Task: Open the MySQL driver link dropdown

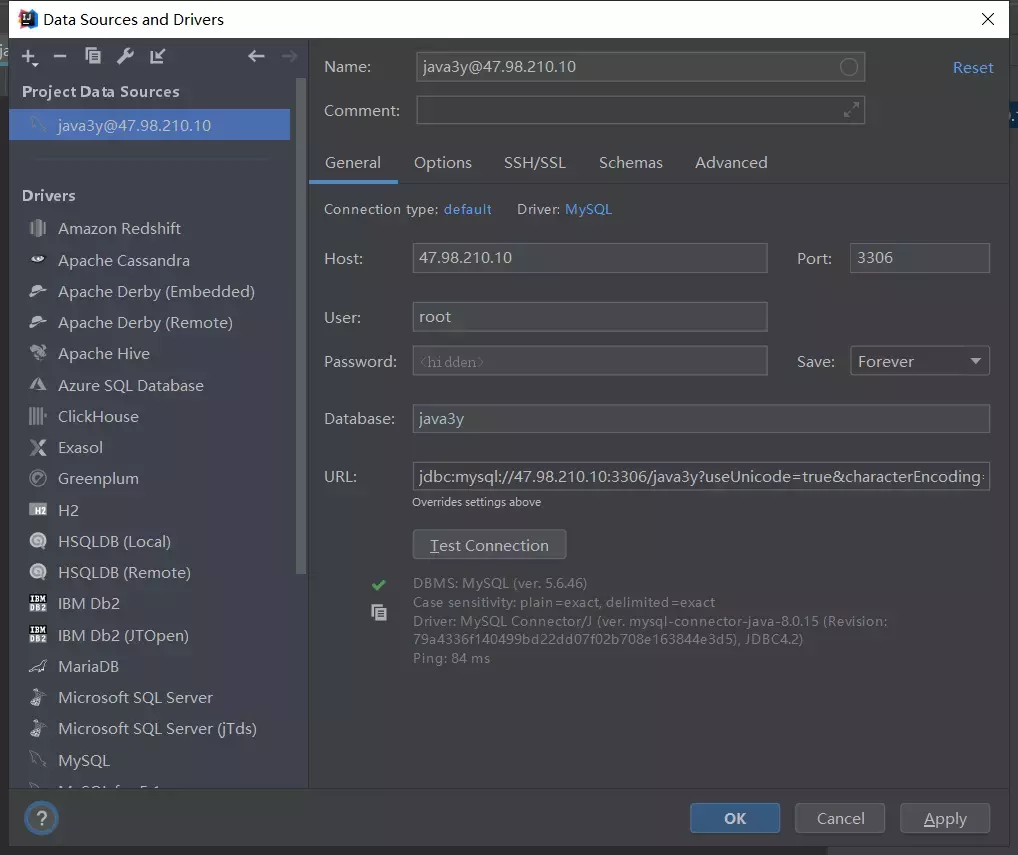Action: [588, 210]
